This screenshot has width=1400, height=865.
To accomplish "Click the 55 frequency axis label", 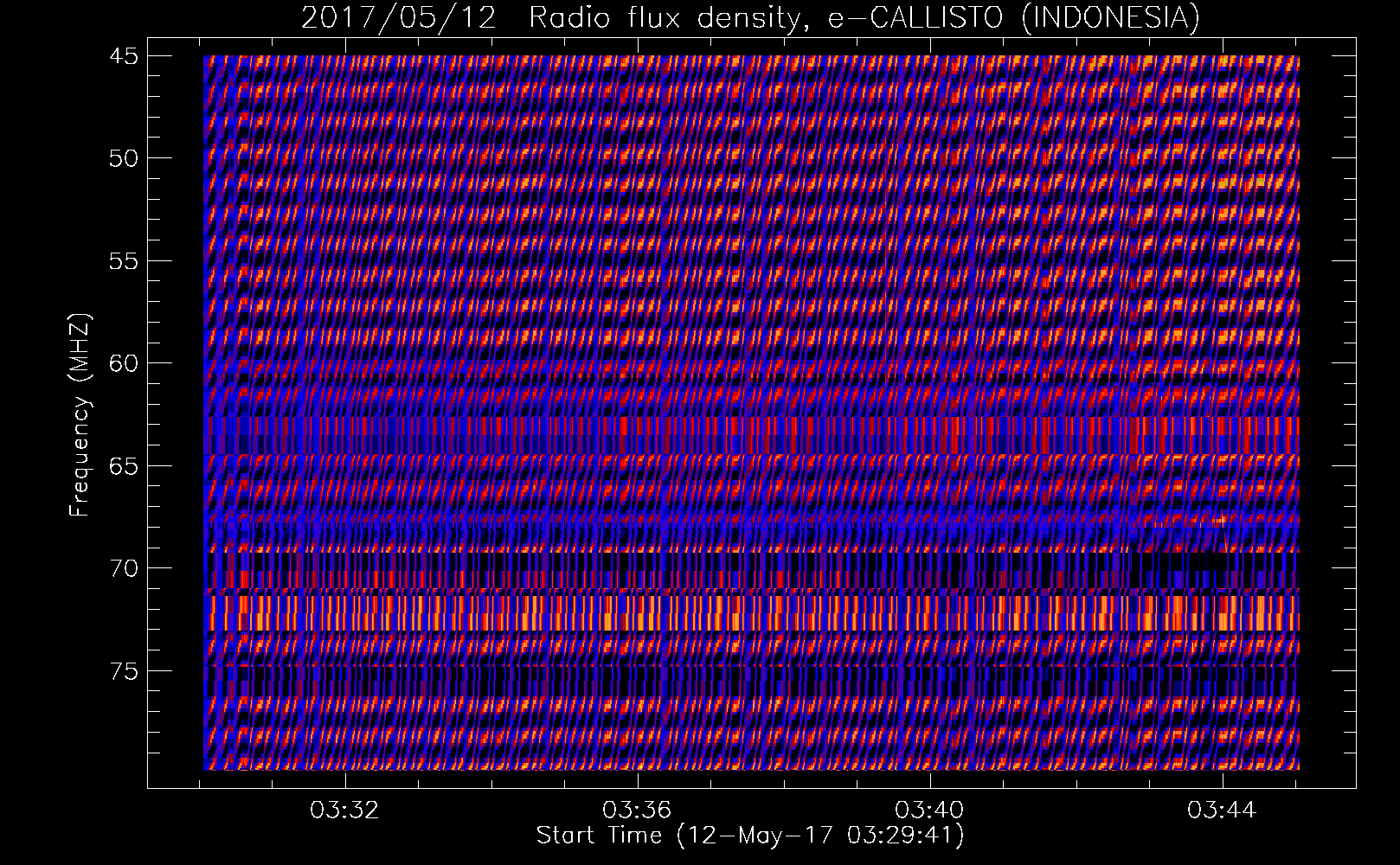I will pos(124,261).
